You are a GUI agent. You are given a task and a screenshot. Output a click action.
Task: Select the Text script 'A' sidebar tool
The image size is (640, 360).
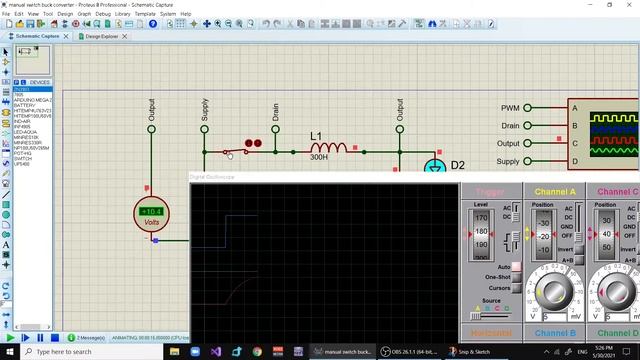pyautogui.click(x=6, y=245)
